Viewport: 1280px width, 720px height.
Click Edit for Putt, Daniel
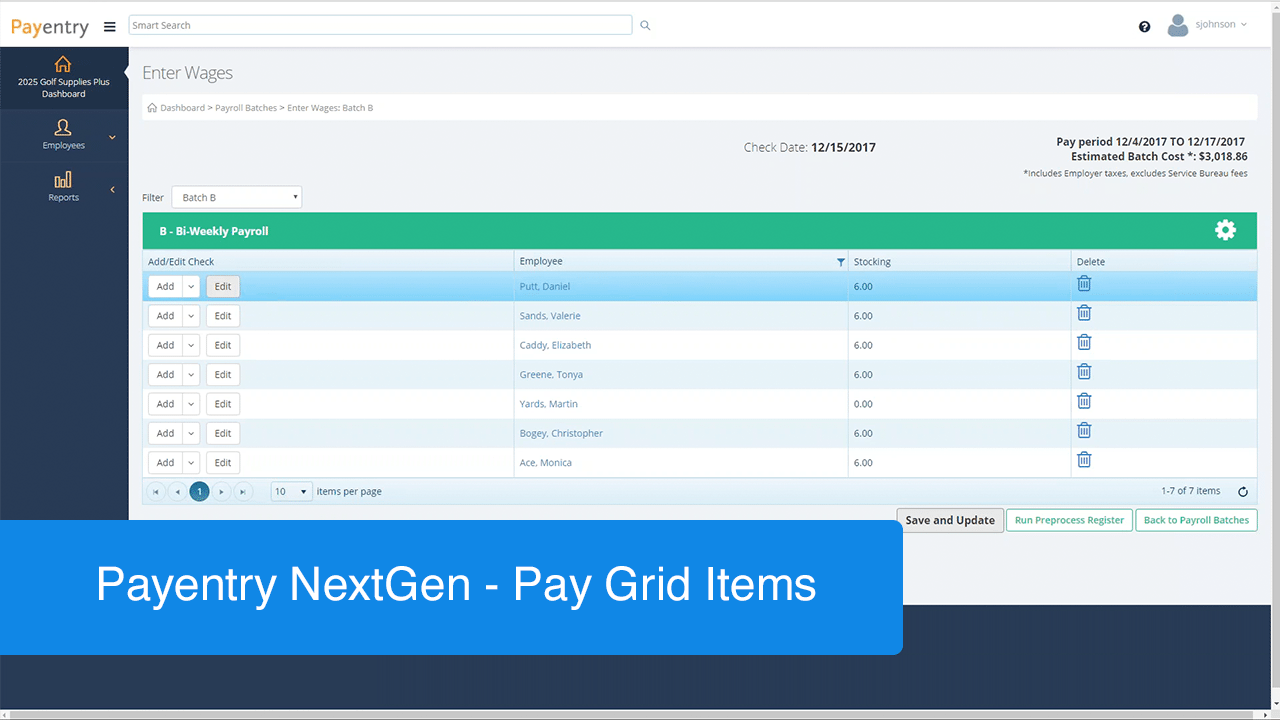(x=223, y=287)
